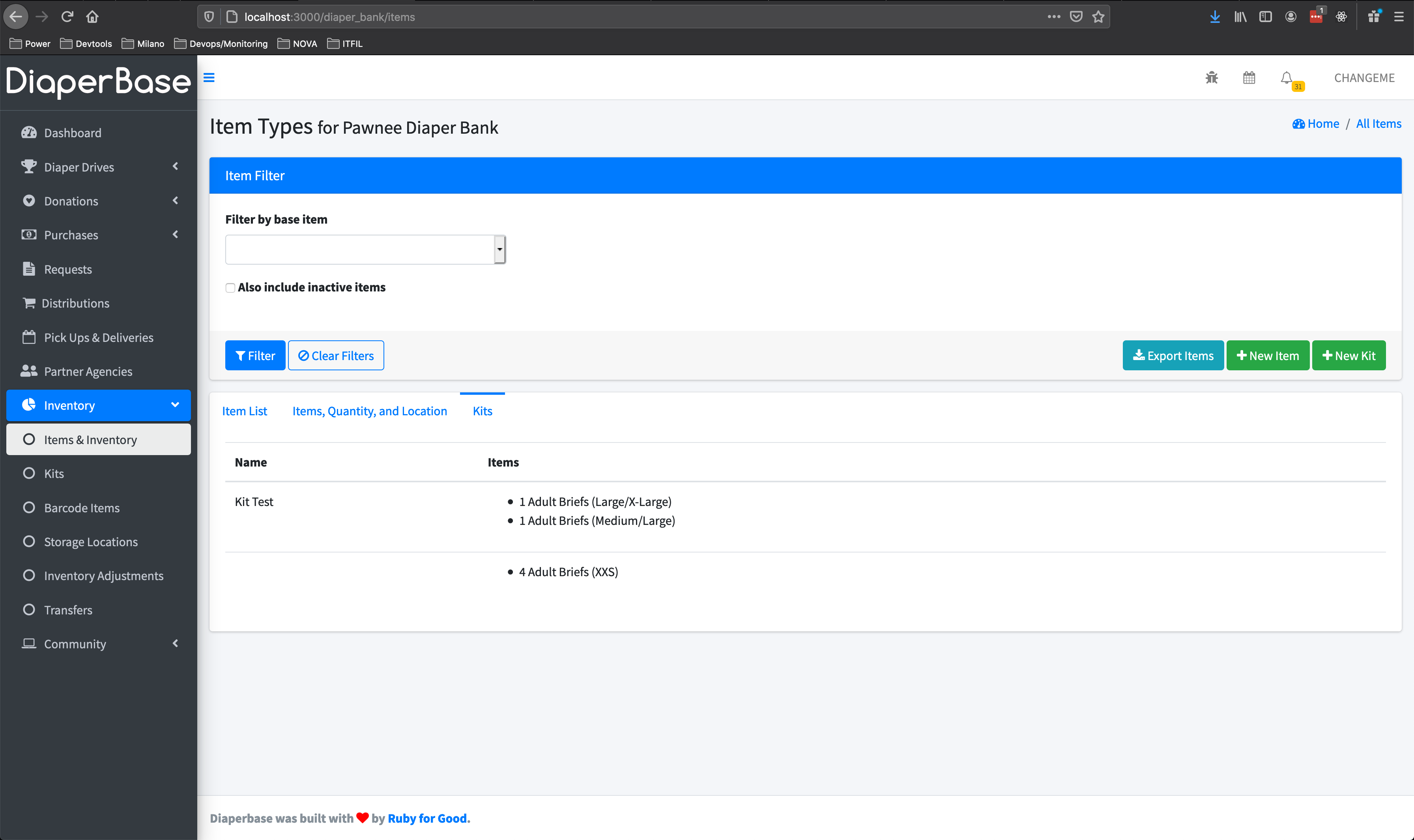Select Storage Locations in sidebar
This screenshot has height=840, width=1414.
(91, 542)
